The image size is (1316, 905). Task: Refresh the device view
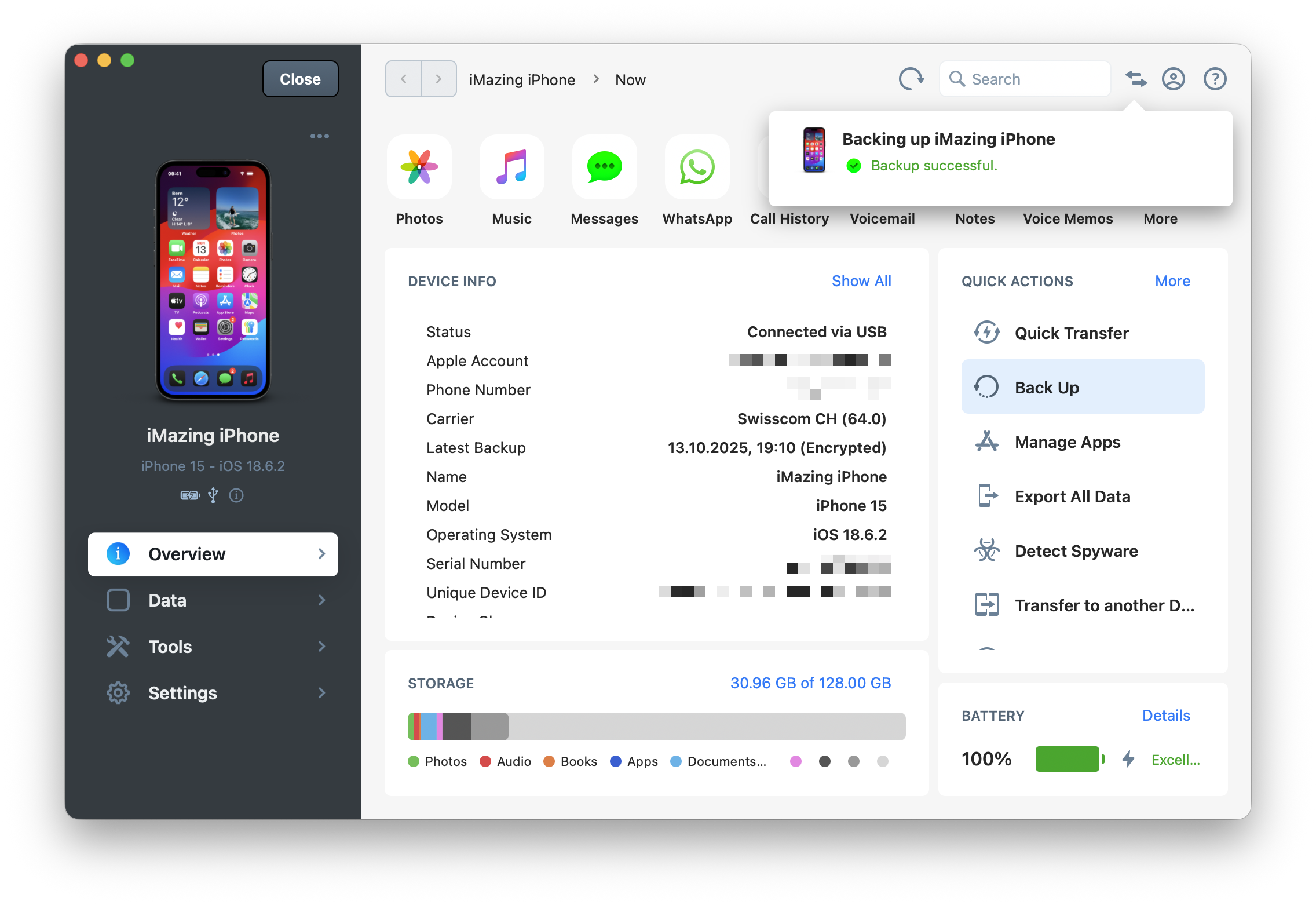point(911,79)
